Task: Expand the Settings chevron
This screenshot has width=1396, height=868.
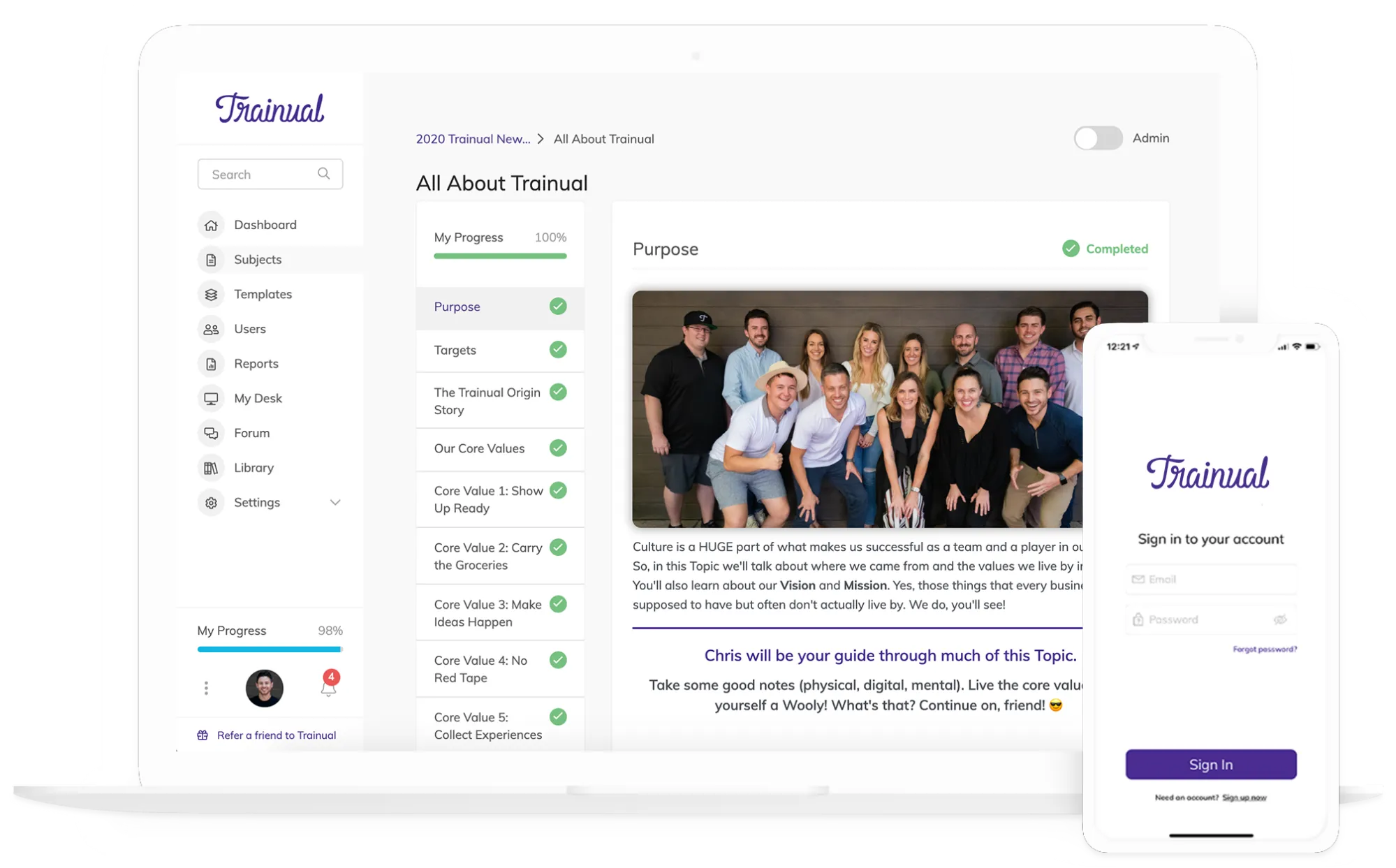Action: coord(335,503)
